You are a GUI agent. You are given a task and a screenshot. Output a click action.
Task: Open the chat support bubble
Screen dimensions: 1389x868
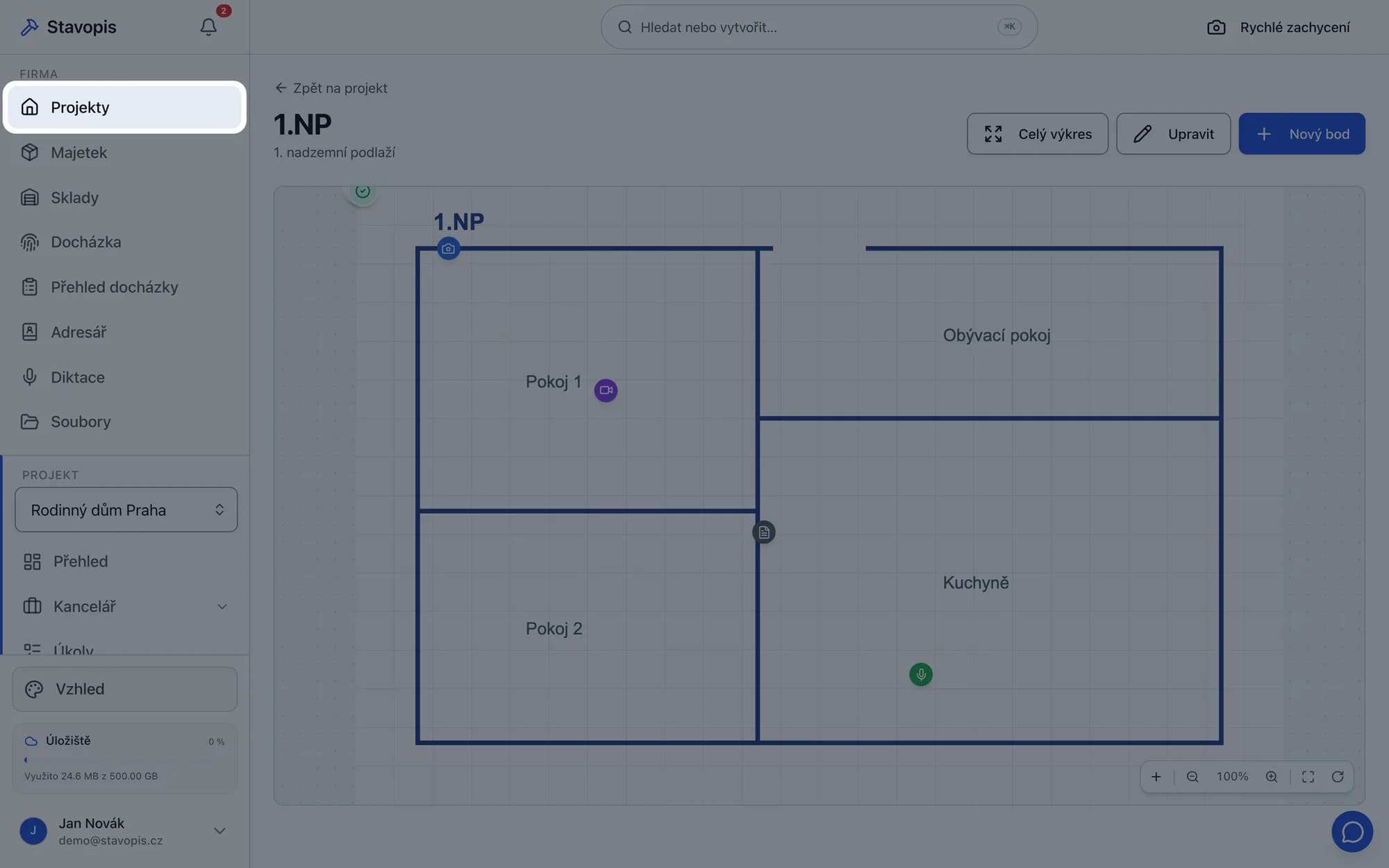(1352, 832)
